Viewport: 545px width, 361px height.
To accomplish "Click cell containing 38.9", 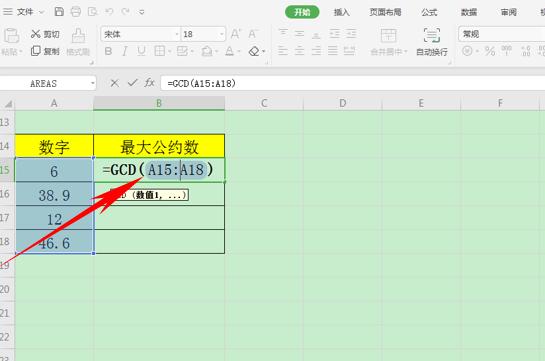I will (x=54, y=195).
